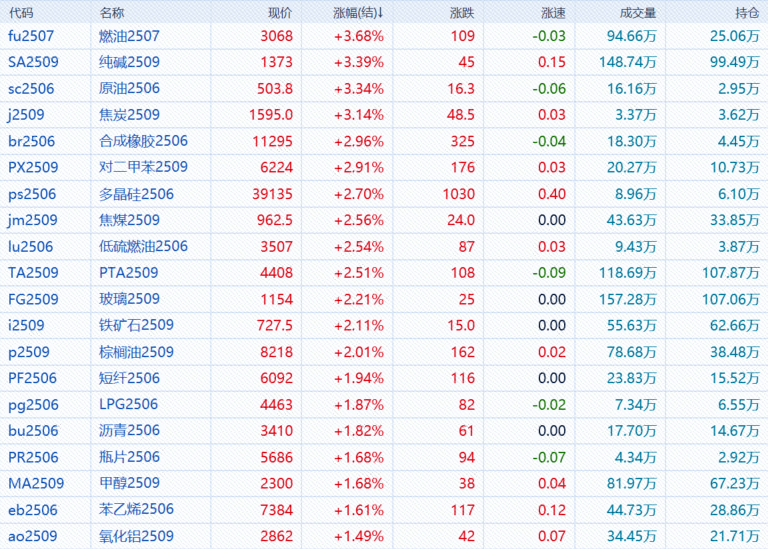This screenshot has width=768, height=549.
Task: Open contract code fu2507
Action: click(29, 36)
